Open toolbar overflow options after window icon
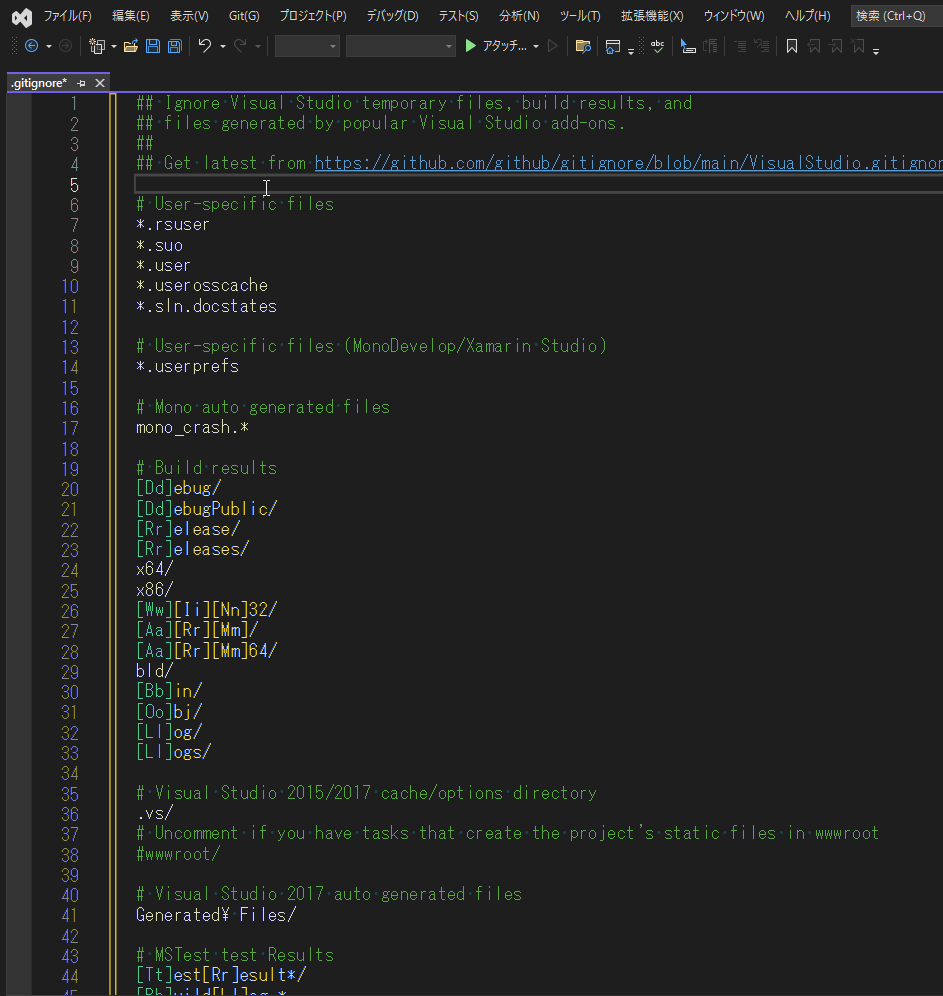 coord(631,51)
